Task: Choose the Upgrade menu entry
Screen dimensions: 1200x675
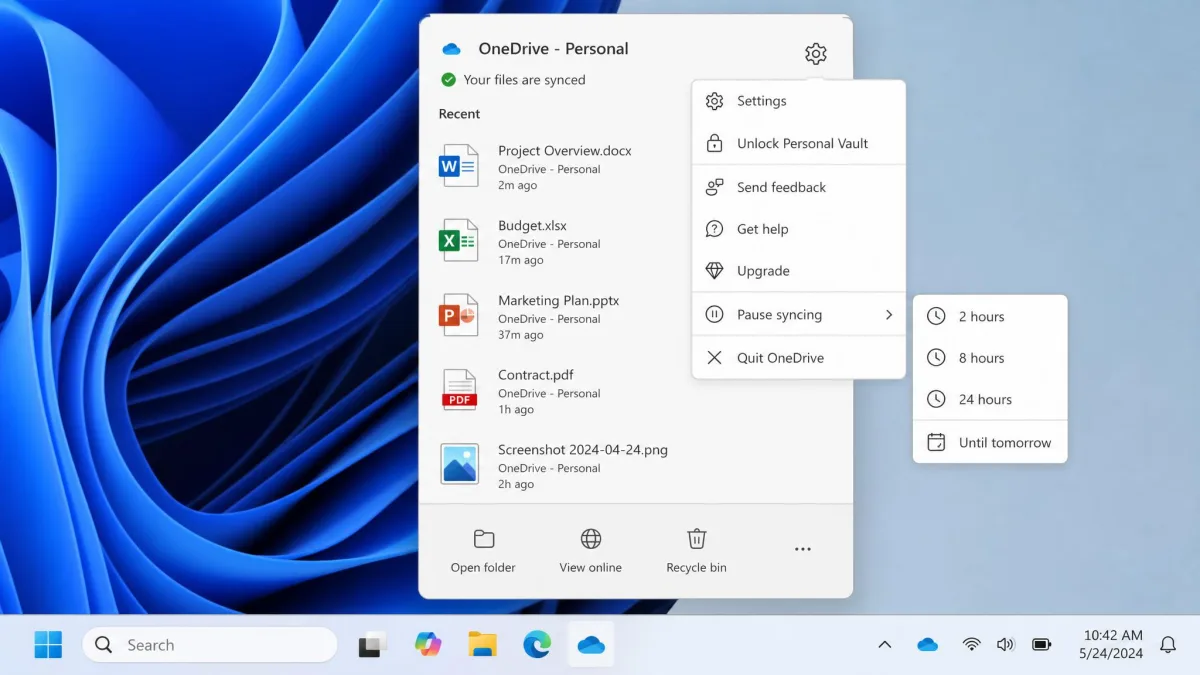Action: pos(799,271)
